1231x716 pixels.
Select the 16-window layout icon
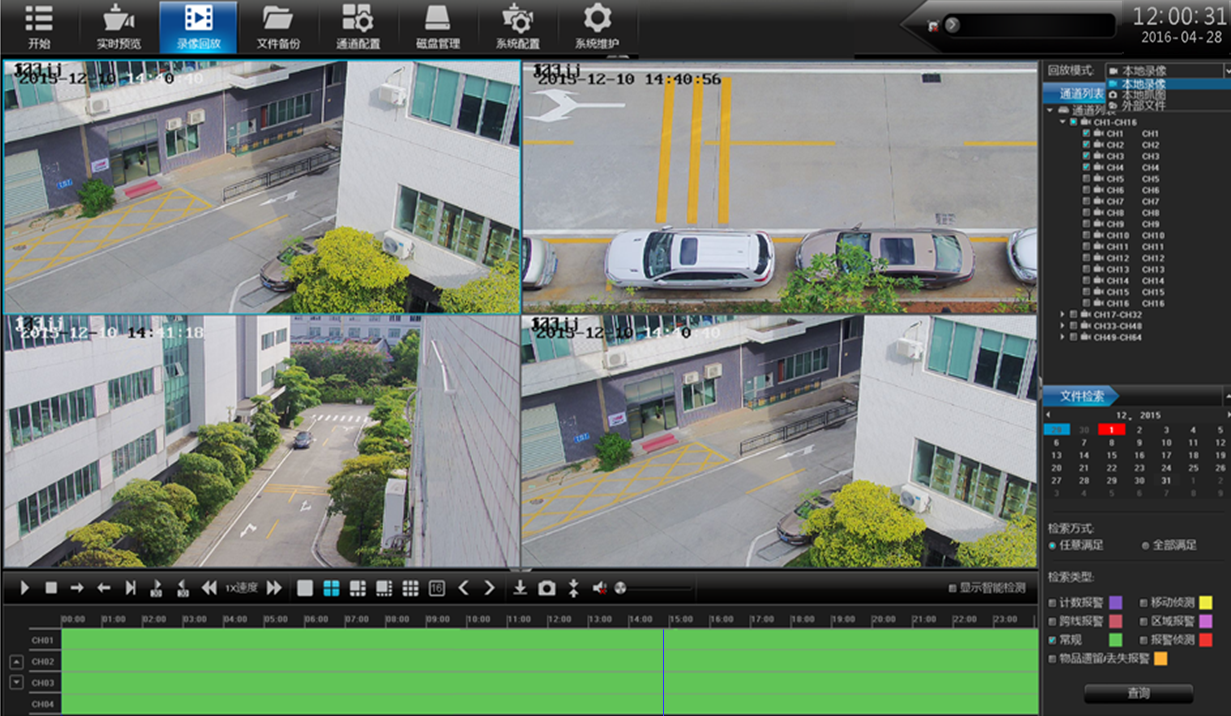pyautogui.click(x=436, y=588)
